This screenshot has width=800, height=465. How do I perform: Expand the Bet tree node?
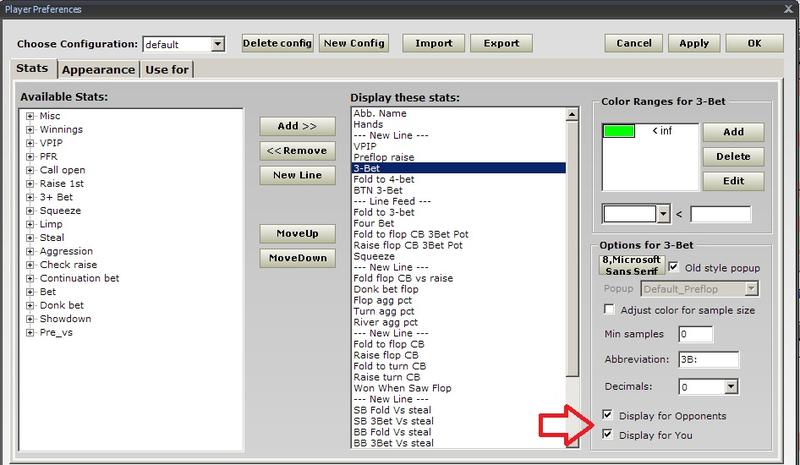pos(30,292)
